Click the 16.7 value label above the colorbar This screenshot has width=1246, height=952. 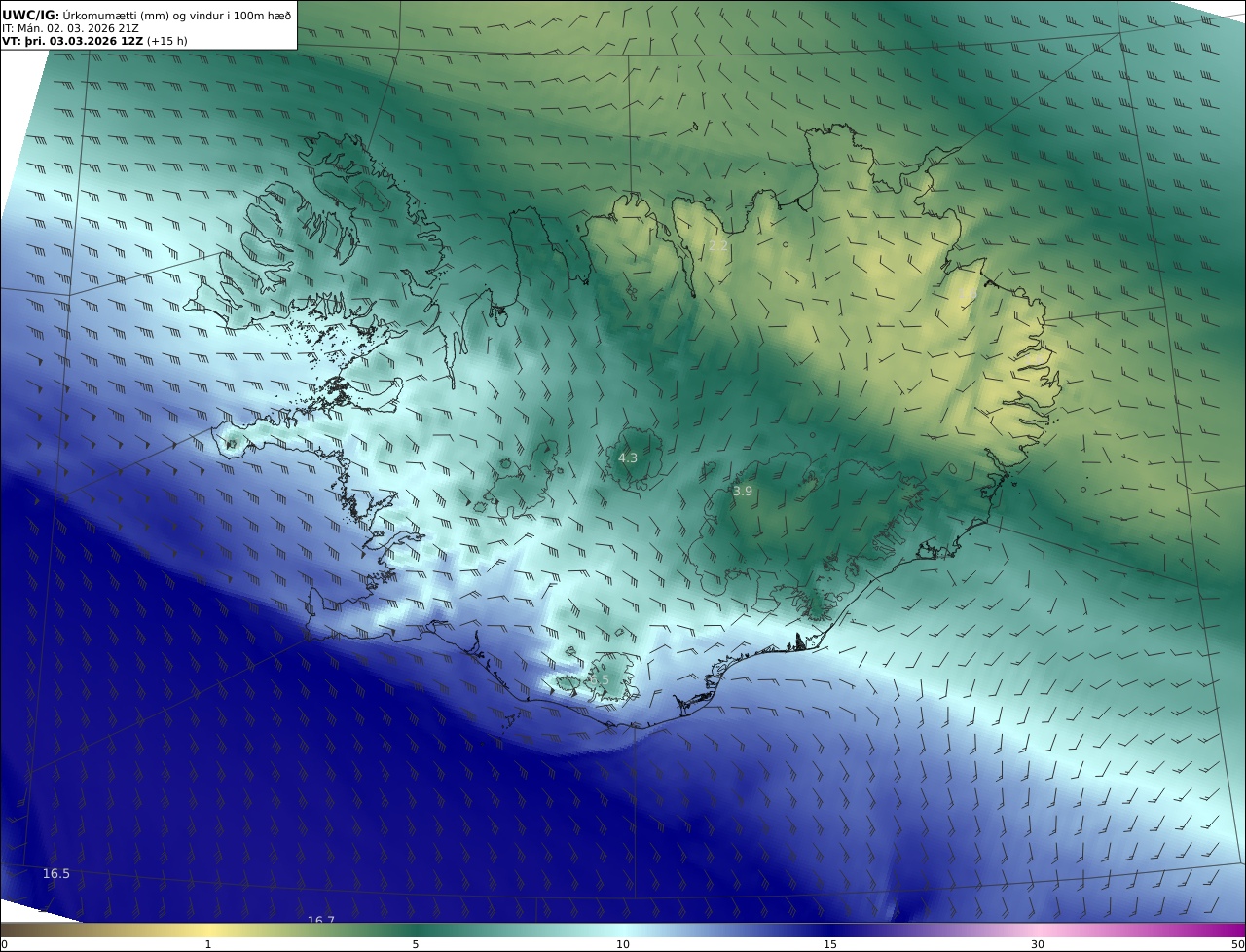click(x=321, y=919)
